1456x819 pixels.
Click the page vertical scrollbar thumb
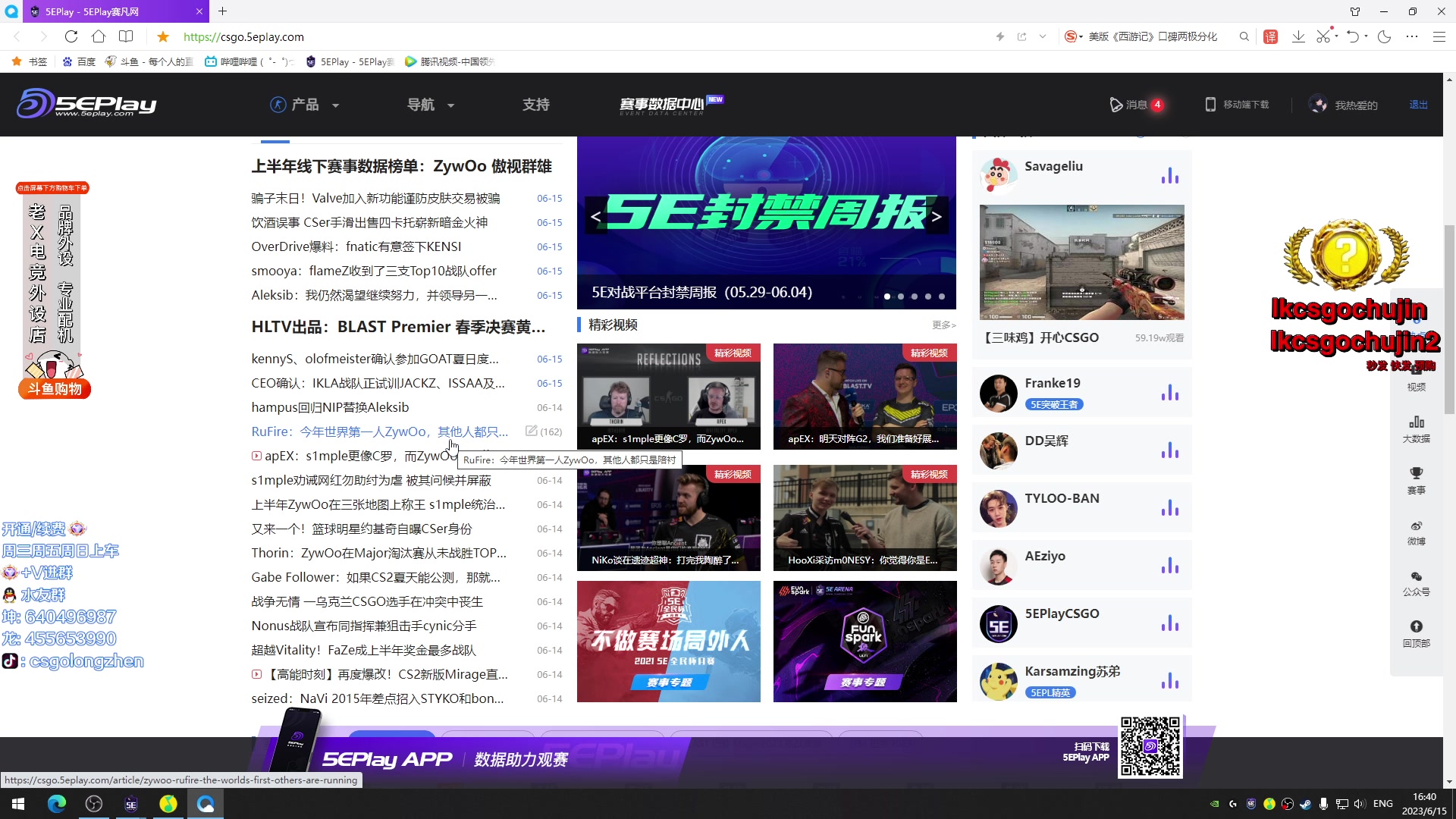[x=1449, y=318]
